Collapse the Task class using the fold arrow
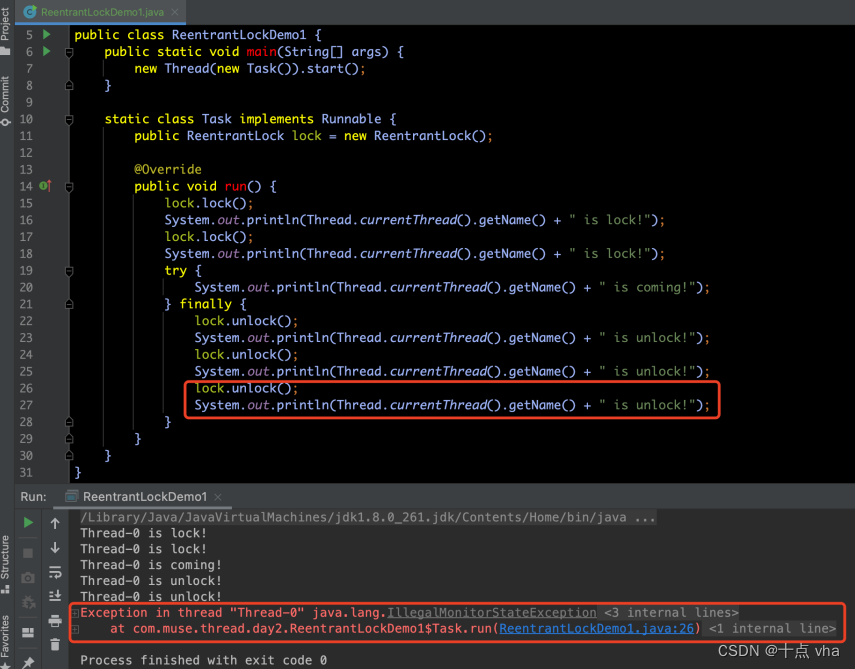The width and height of the screenshot is (855, 669). [68, 119]
